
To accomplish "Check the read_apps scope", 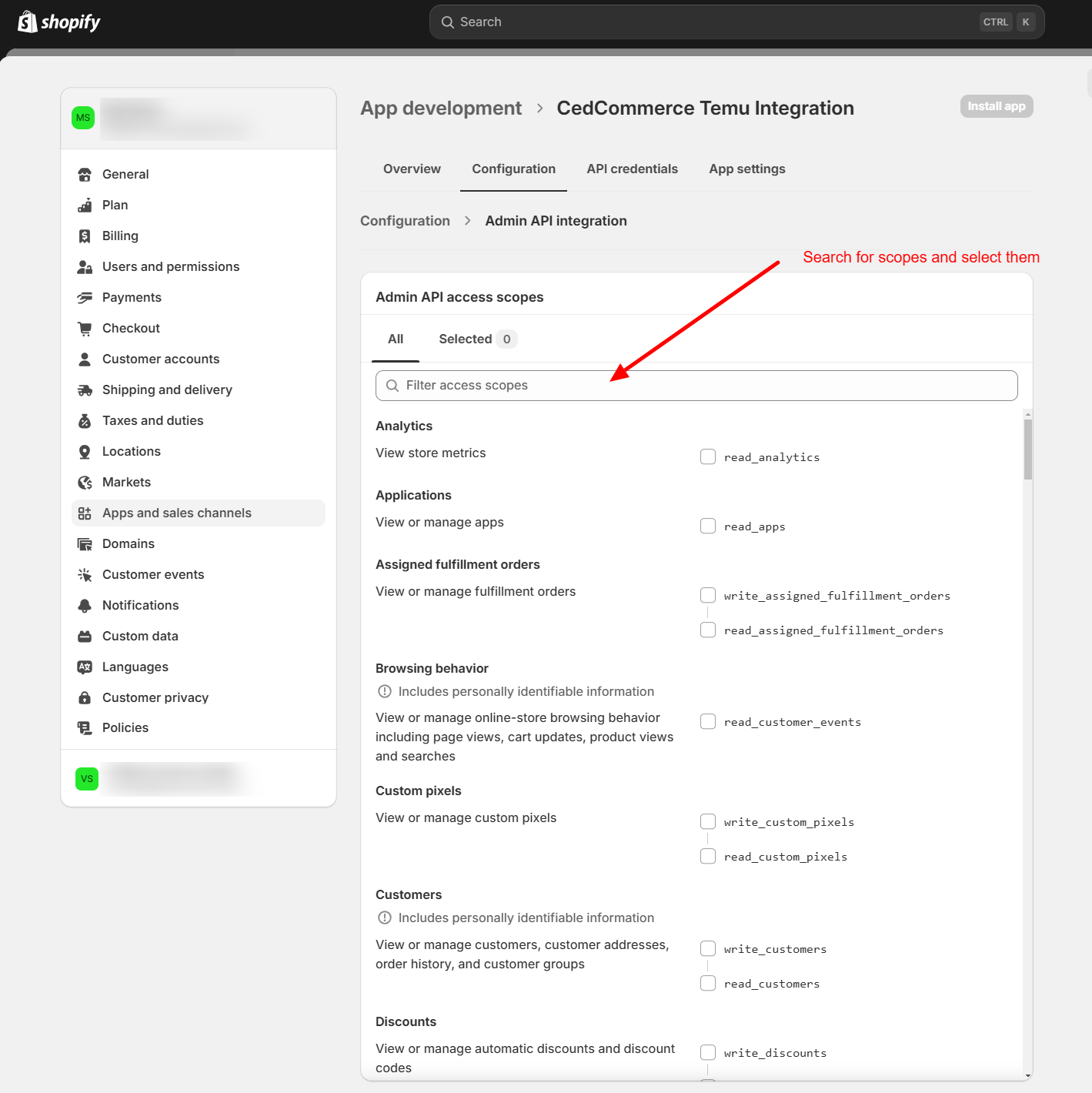I will pos(708,526).
